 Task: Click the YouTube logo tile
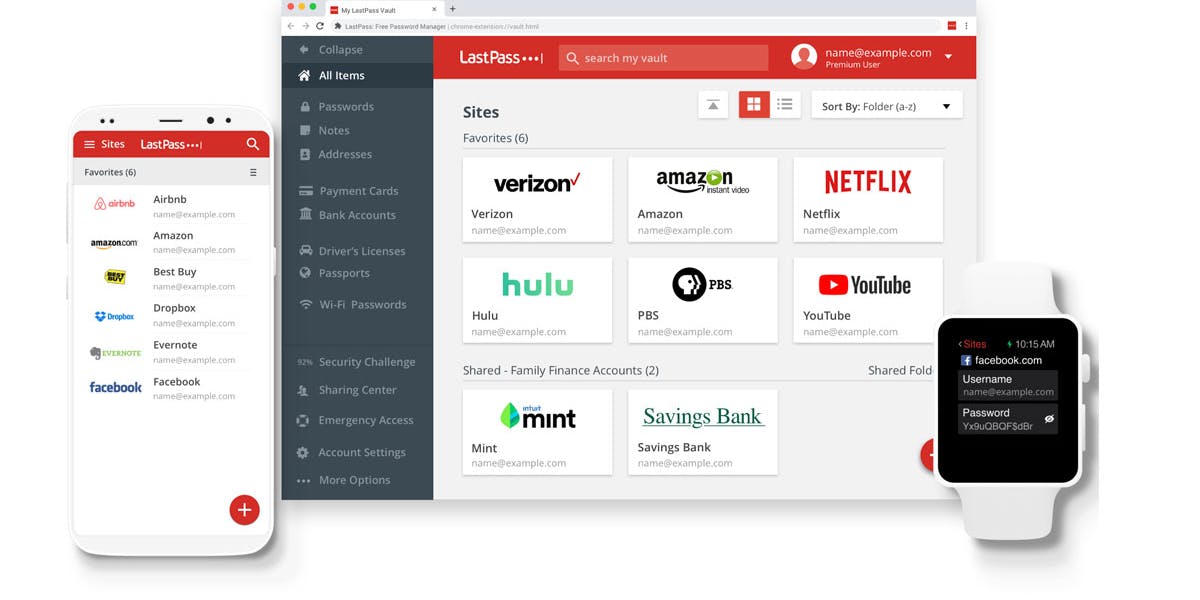[x=865, y=285]
